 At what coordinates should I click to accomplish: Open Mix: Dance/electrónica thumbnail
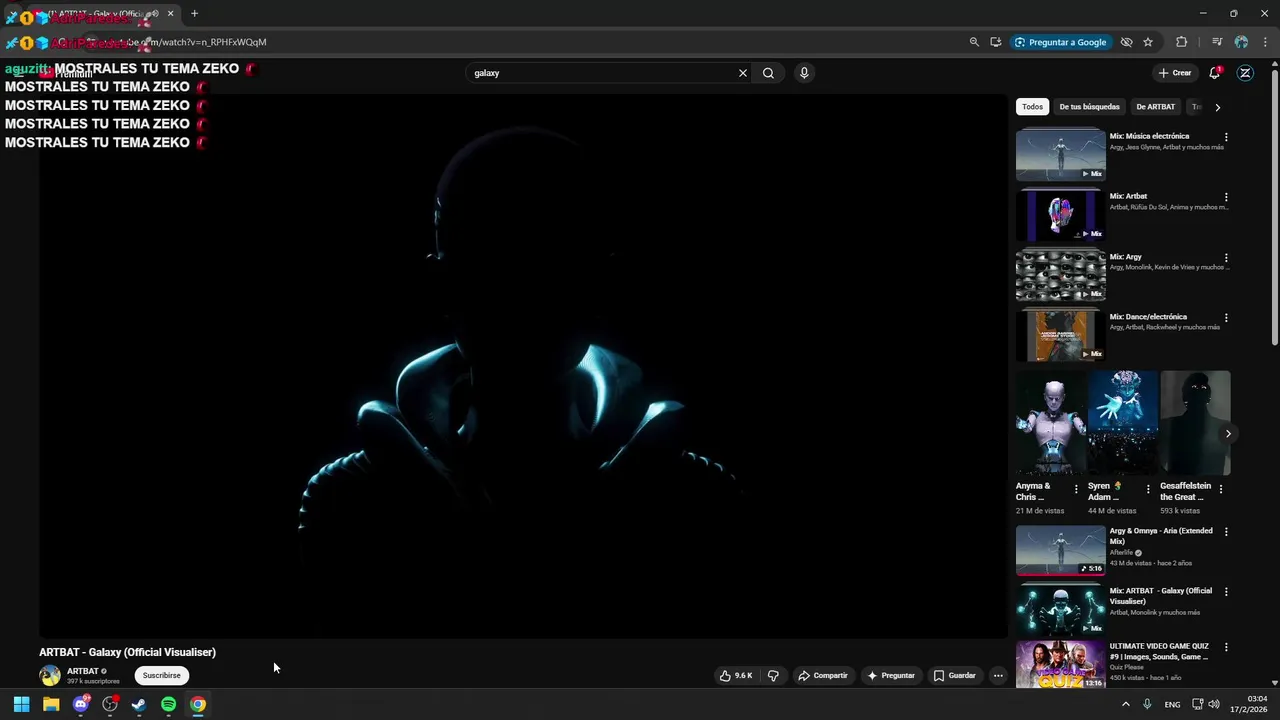coord(1061,335)
